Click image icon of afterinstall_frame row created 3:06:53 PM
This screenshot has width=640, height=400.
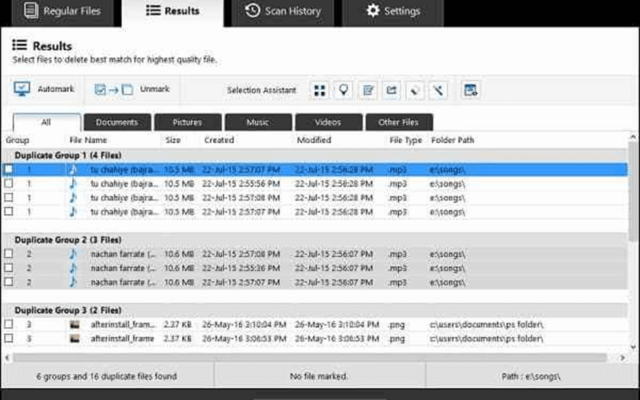point(75,338)
